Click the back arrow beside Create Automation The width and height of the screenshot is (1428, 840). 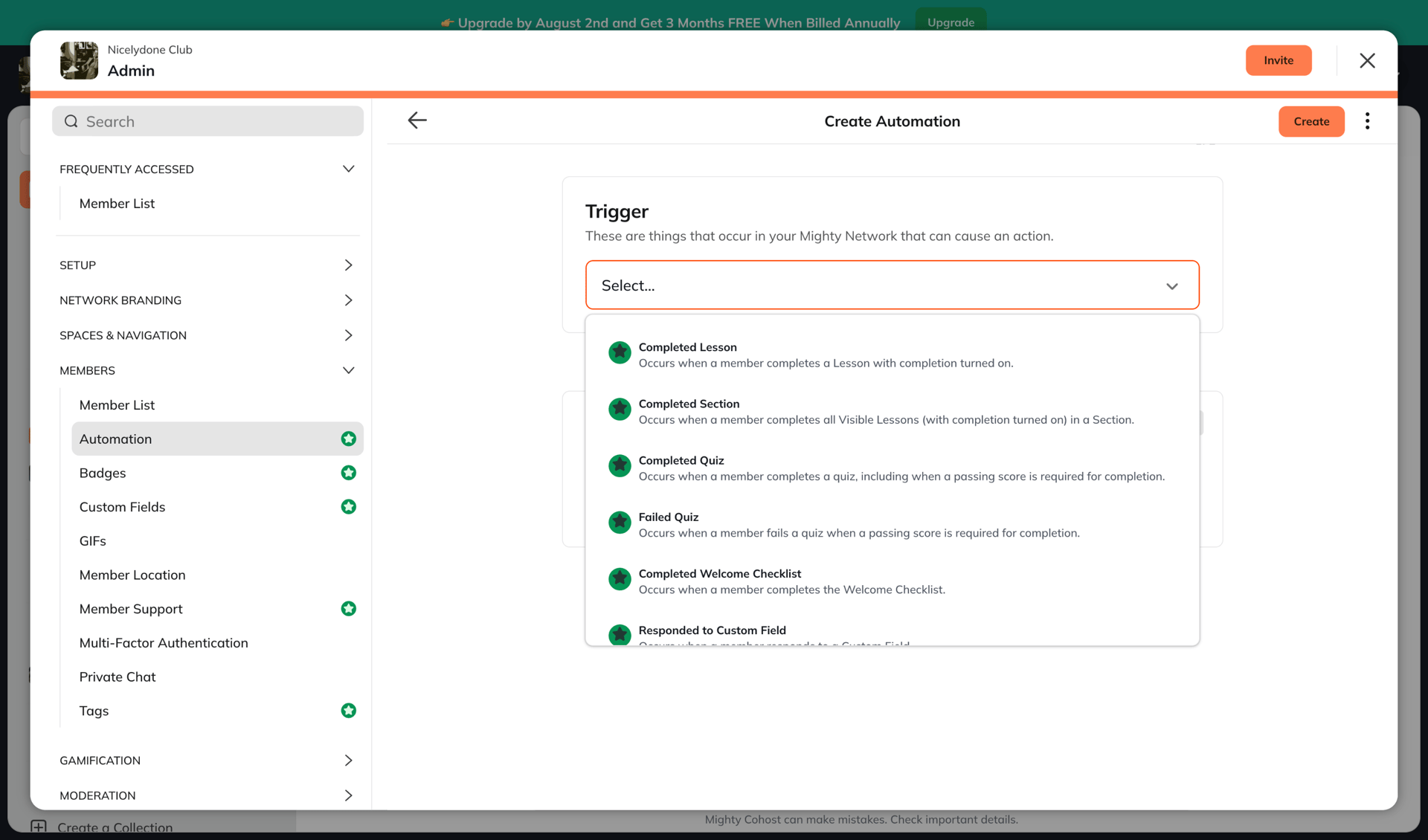point(417,120)
